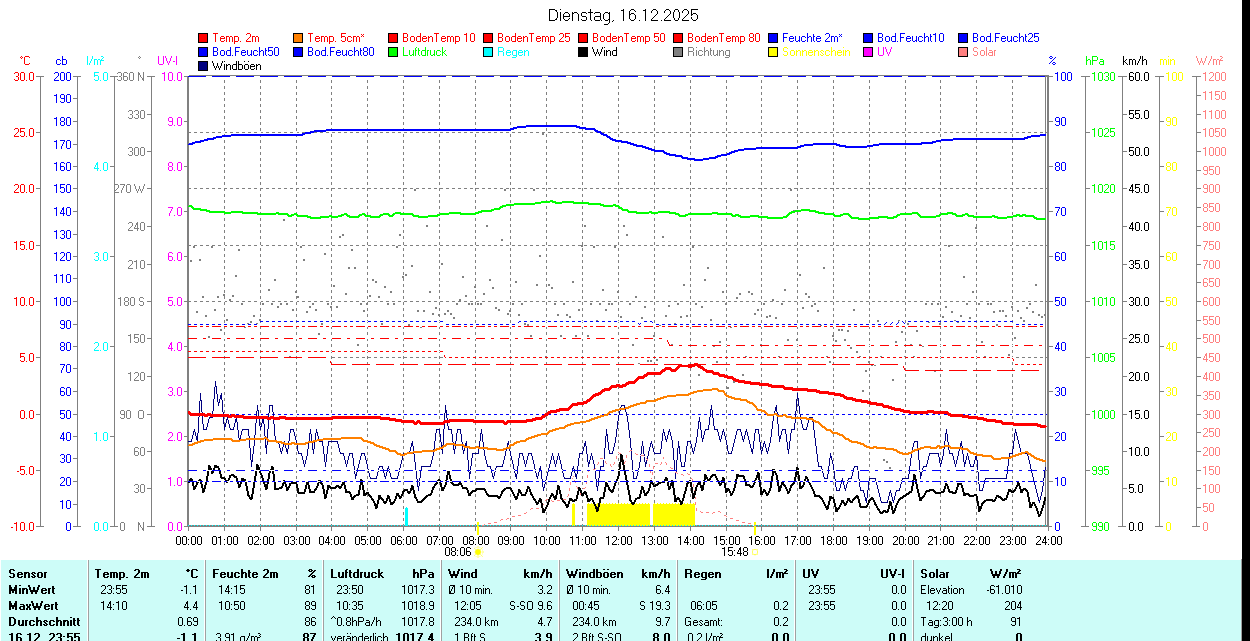Select the orange Temp. 5cm* legend swatch

[x=299, y=38]
